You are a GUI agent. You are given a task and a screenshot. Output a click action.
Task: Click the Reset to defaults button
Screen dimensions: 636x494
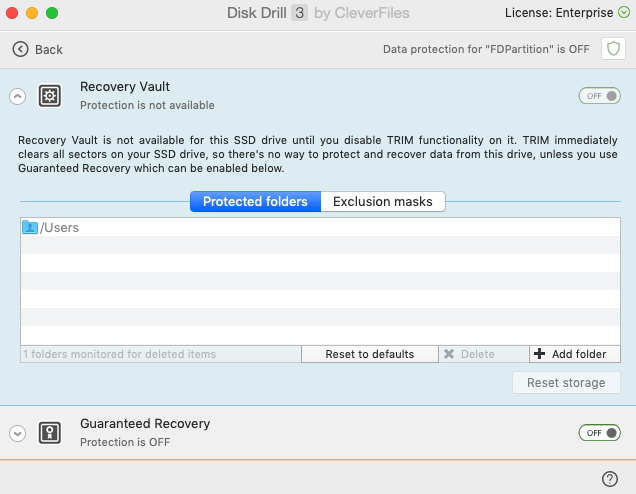[x=370, y=354]
